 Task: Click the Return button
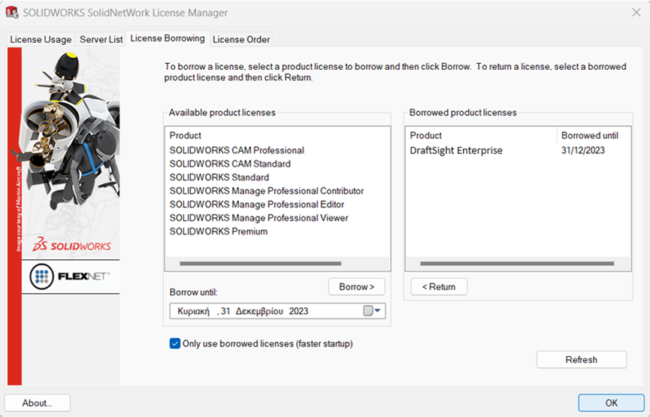click(x=438, y=287)
